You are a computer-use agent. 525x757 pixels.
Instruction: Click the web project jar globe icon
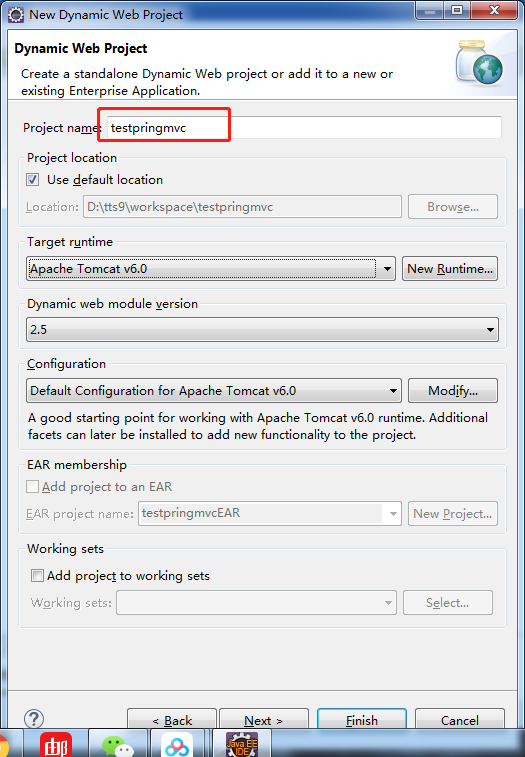(x=479, y=63)
